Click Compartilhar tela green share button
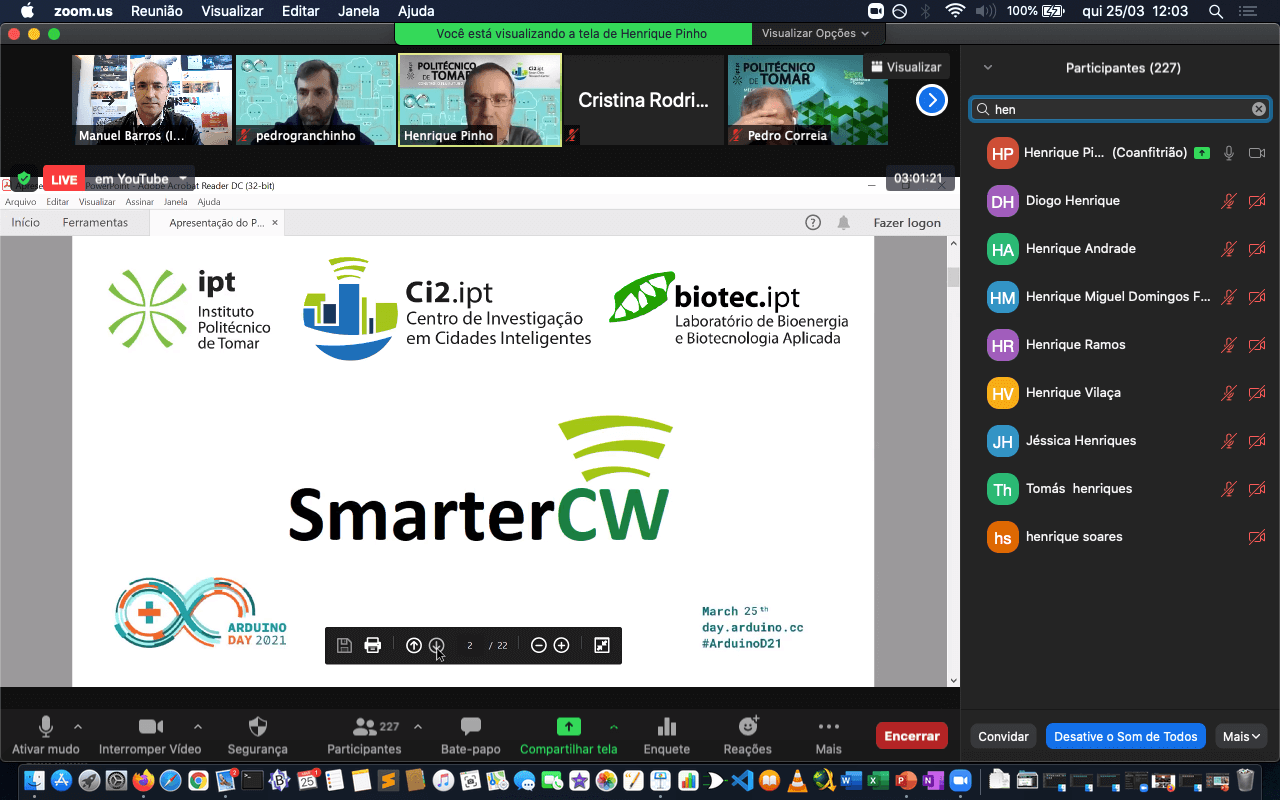Image resolution: width=1280 pixels, height=800 pixels. (568, 735)
